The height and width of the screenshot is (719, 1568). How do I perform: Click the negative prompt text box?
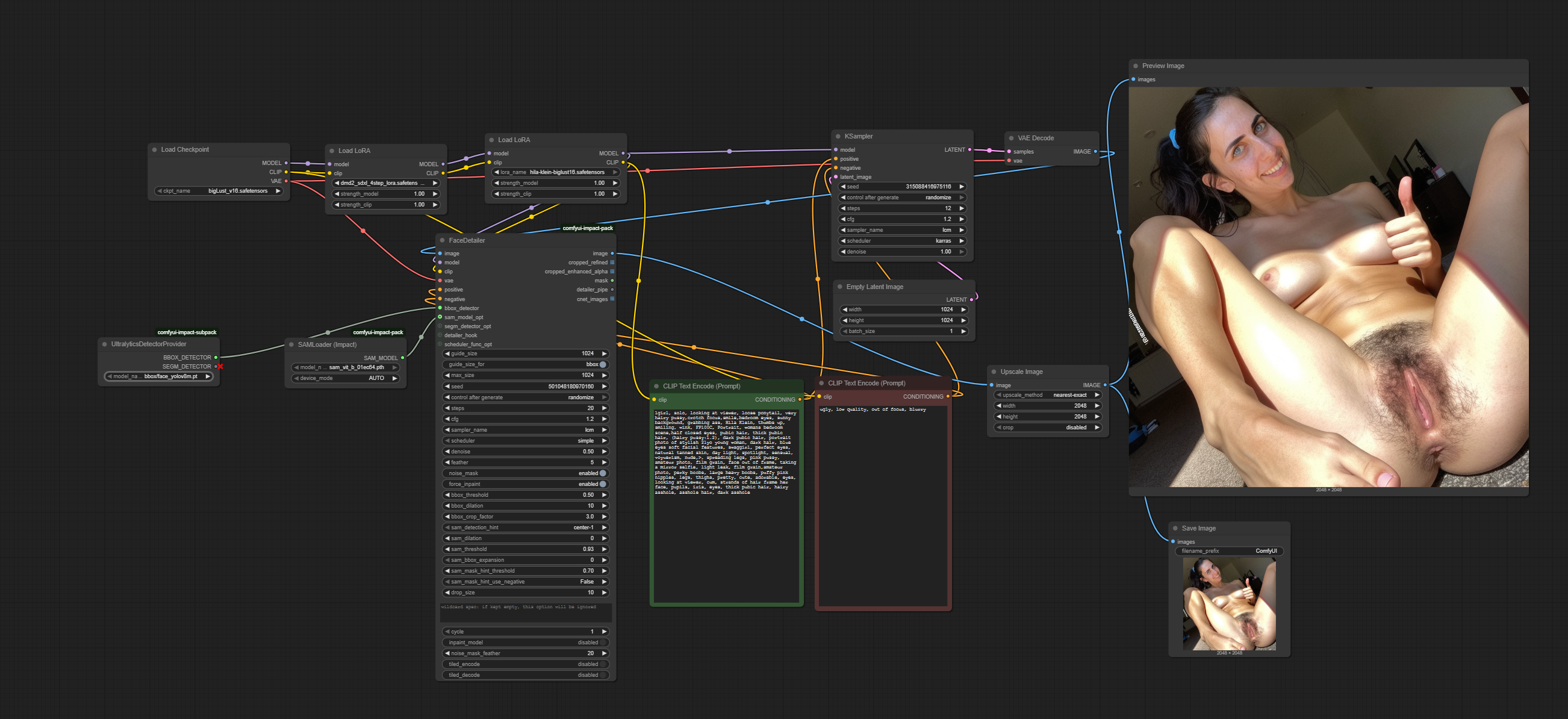coord(883,505)
